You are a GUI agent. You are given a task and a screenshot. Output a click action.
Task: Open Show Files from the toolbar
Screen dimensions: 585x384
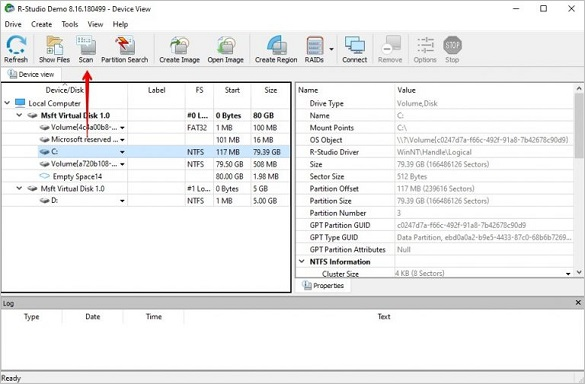(54, 49)
